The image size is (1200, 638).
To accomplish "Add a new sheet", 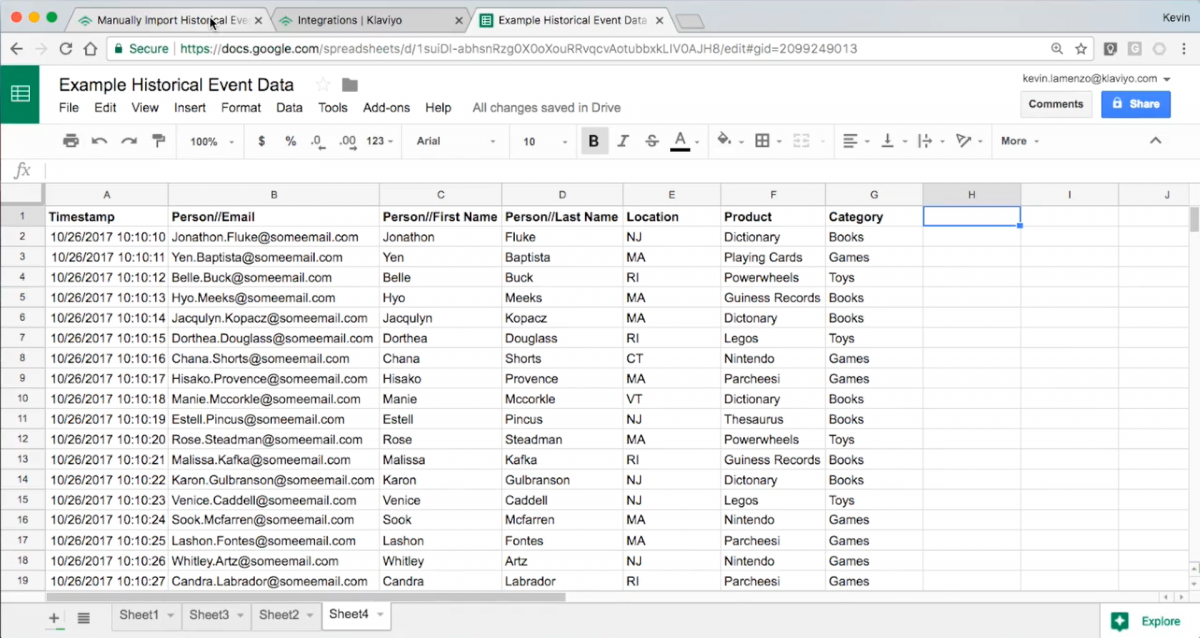I will click(x=54, y=618).
